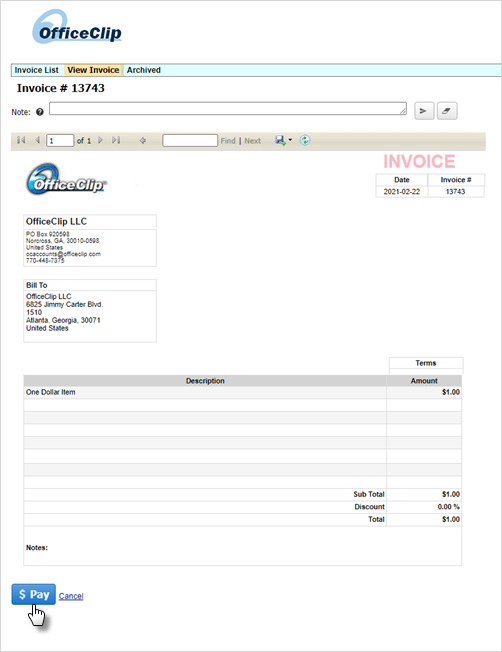Click the Notes: label in invoice
The image size is (502, 652).
[x=37, y=548]
